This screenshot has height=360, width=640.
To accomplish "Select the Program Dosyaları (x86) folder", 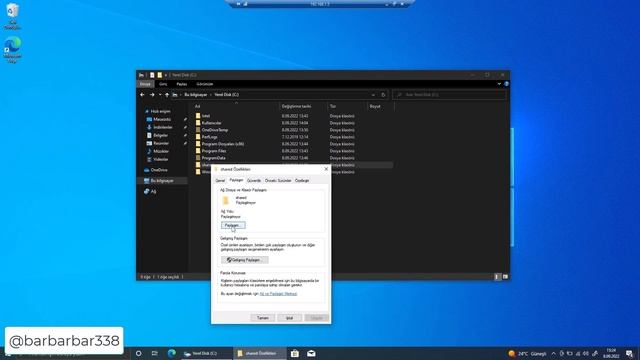I will pyautogui.click(x=222, y=144).
